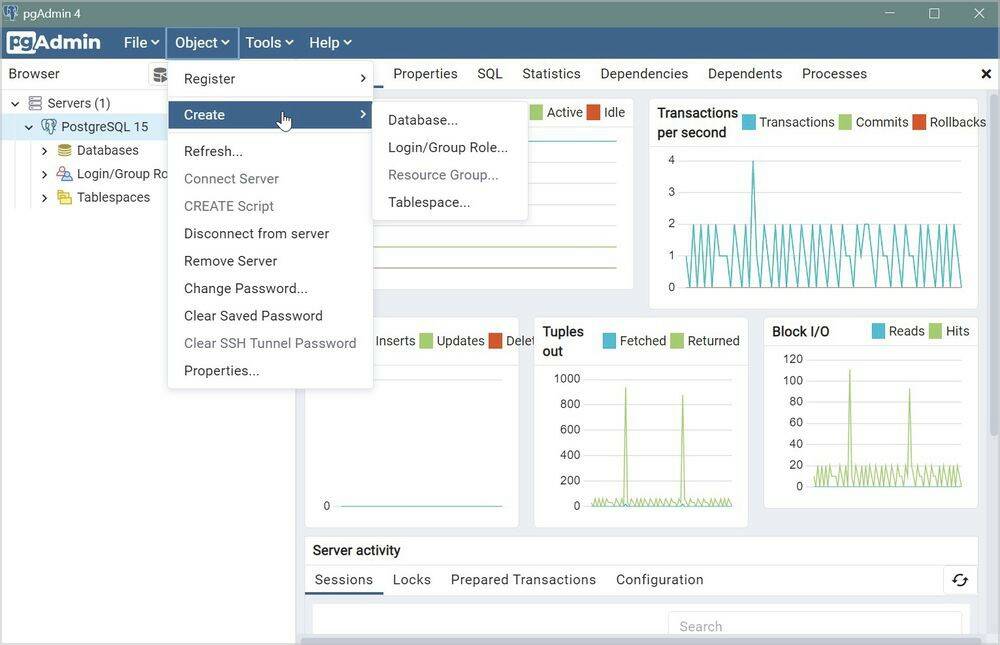
Task: Click the Hits legend swatch
Action: (x=936, y=331)
